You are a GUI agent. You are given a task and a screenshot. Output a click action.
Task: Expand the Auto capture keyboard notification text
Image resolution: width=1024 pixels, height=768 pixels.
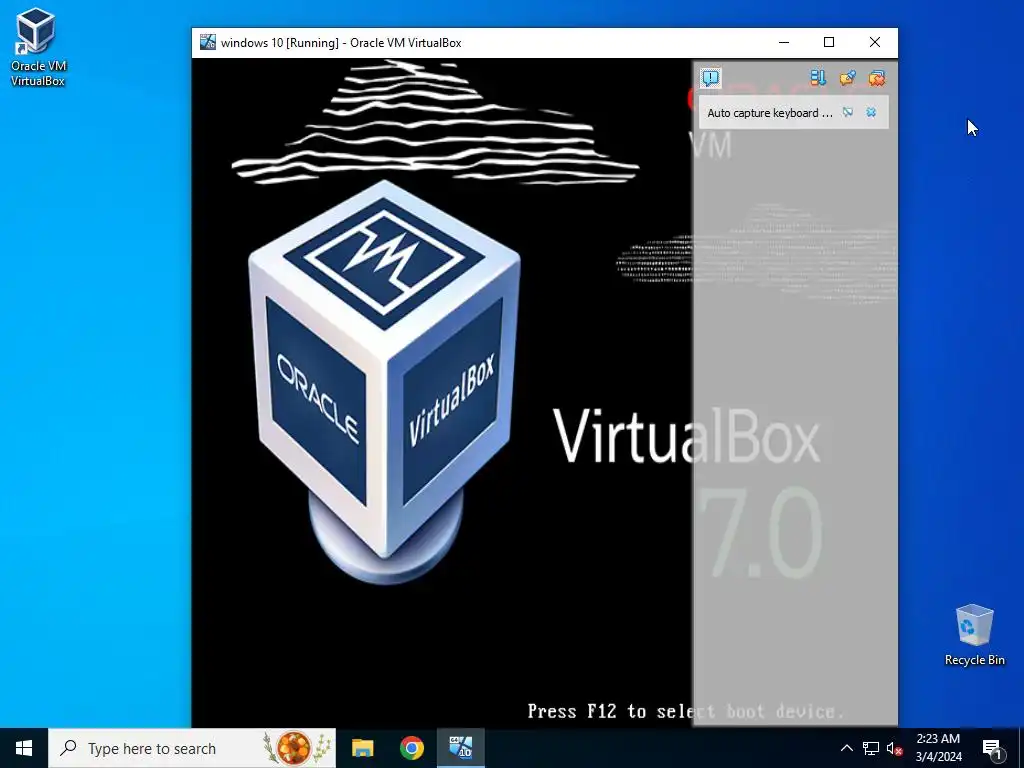pyautogui.click(x=770, y=113)
